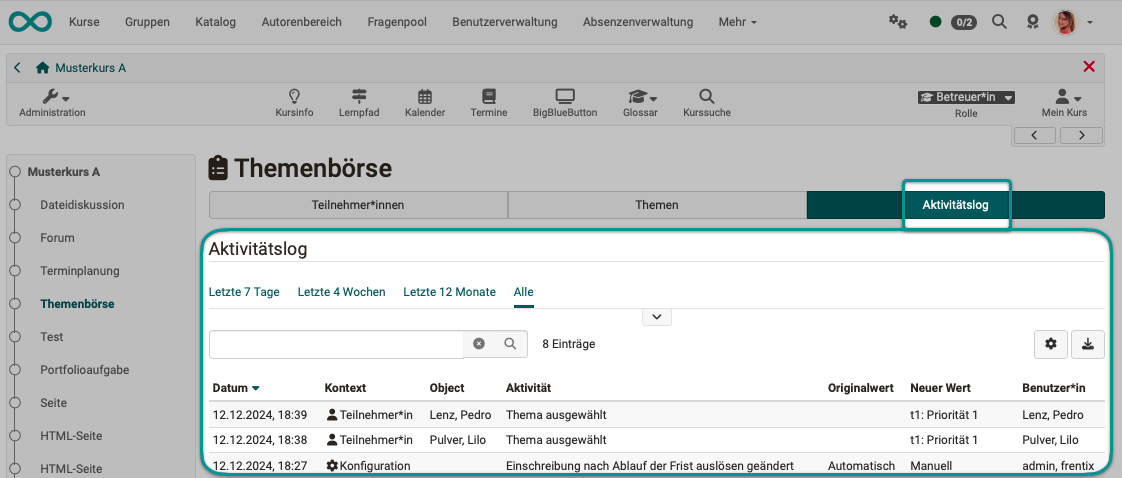Expand the filter chevron below tabs
The width and height of the screenshot is (1122, 478).
point(657,316)
